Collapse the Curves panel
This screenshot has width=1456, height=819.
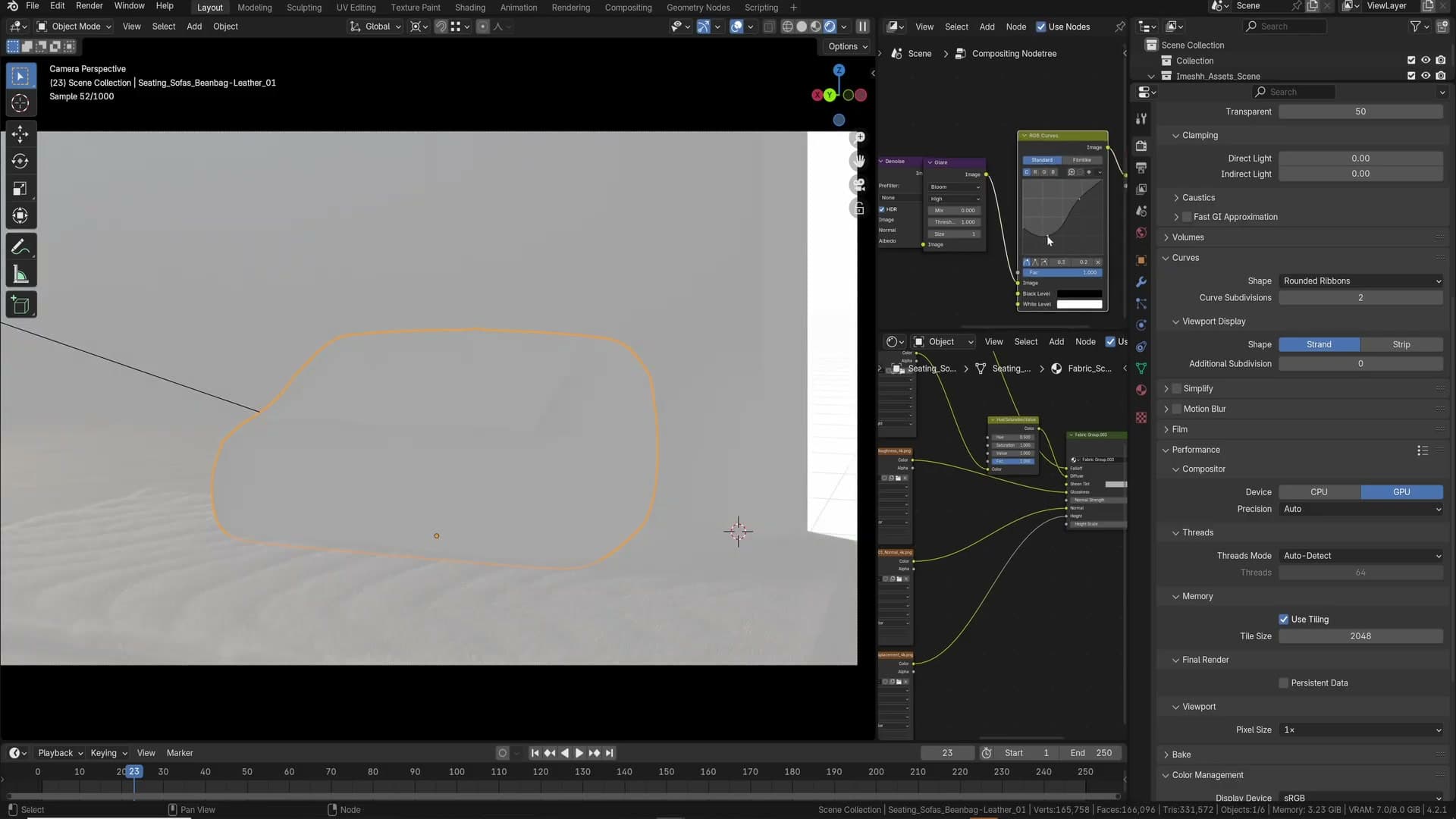click(1185, 258)
